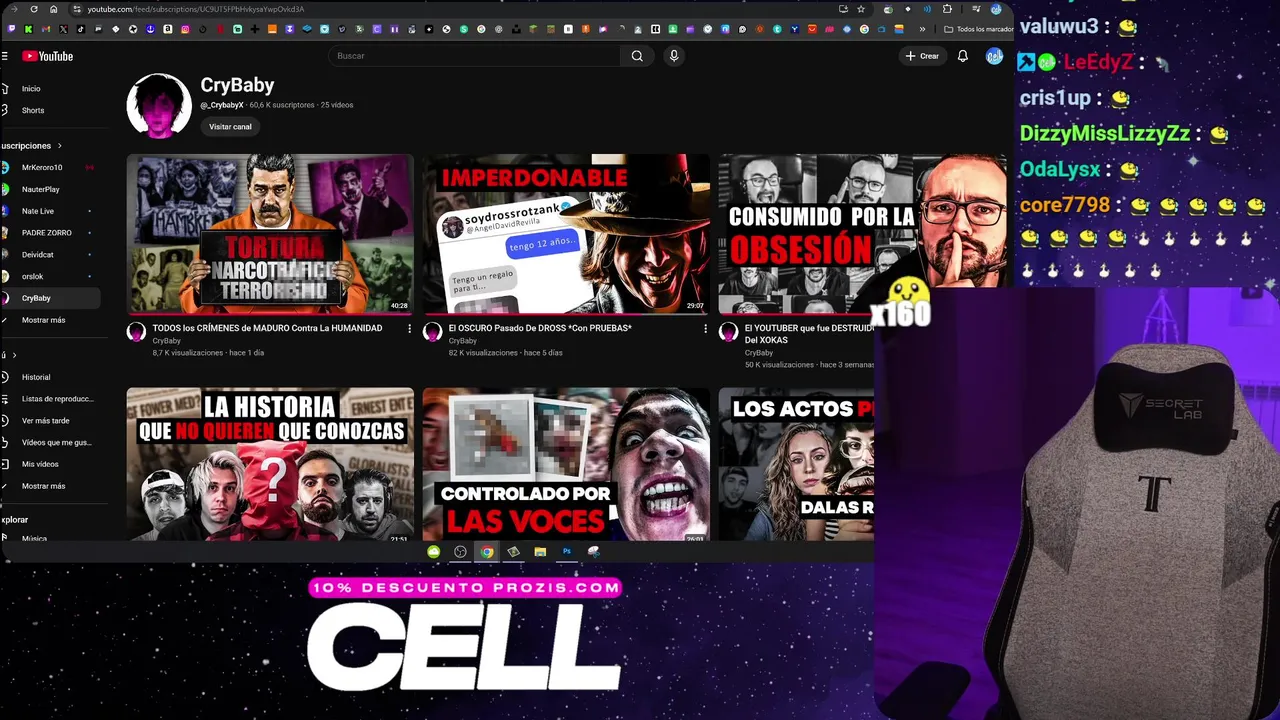Select orslok subscription
1280x720 pixels.
point(33,276)
